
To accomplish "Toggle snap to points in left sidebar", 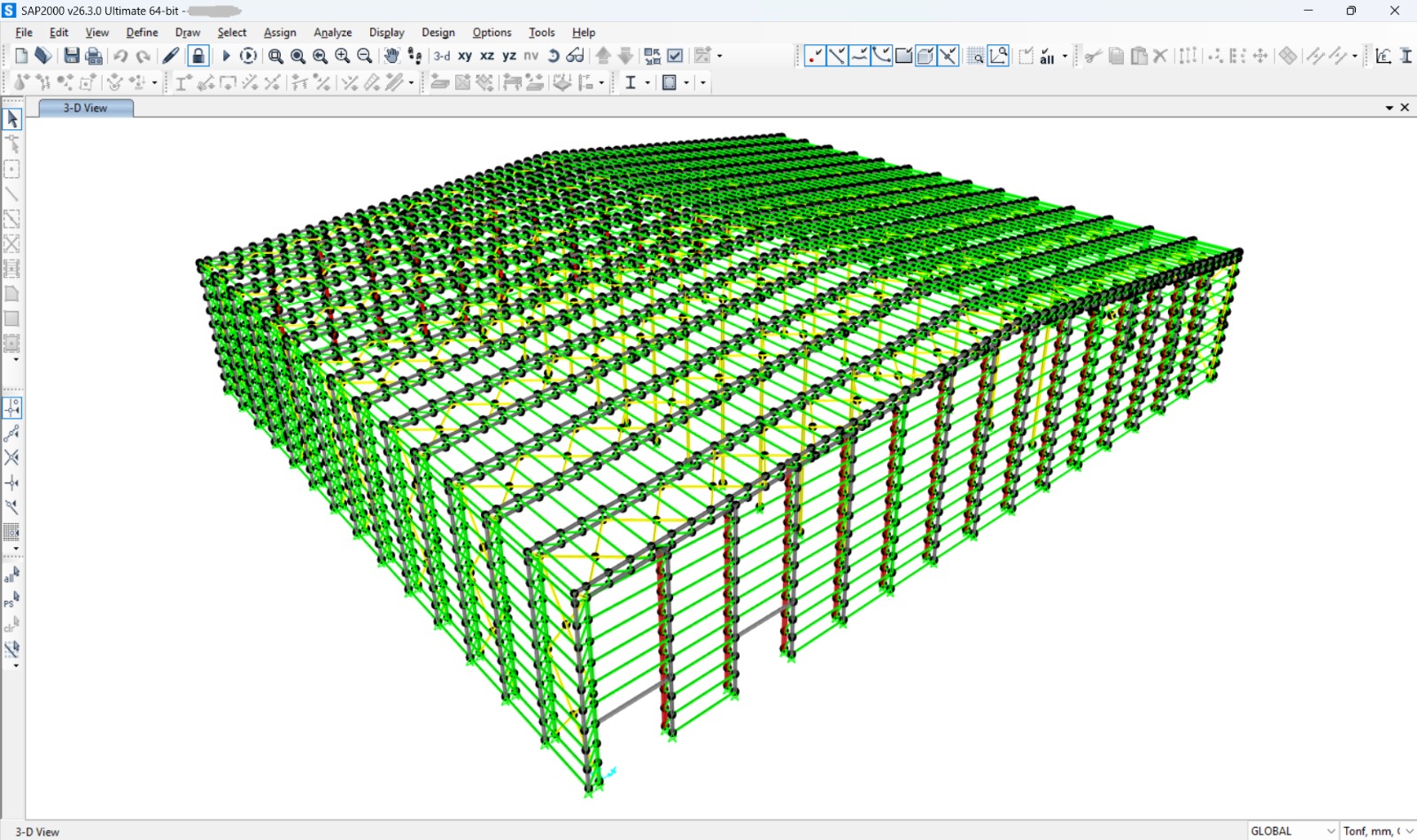I will click(x=12, y=408).
